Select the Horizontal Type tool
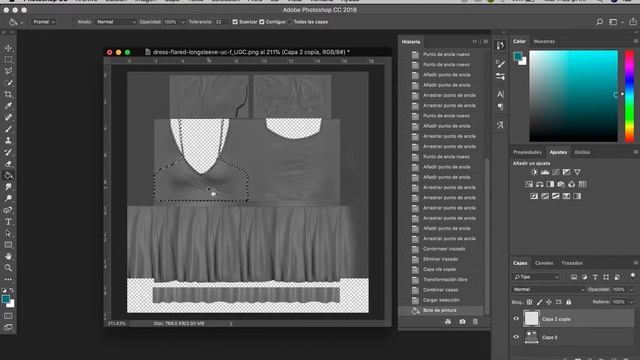The width and height of the screenshot is (640, 360). pyautogui.click(x=8, y=222)
